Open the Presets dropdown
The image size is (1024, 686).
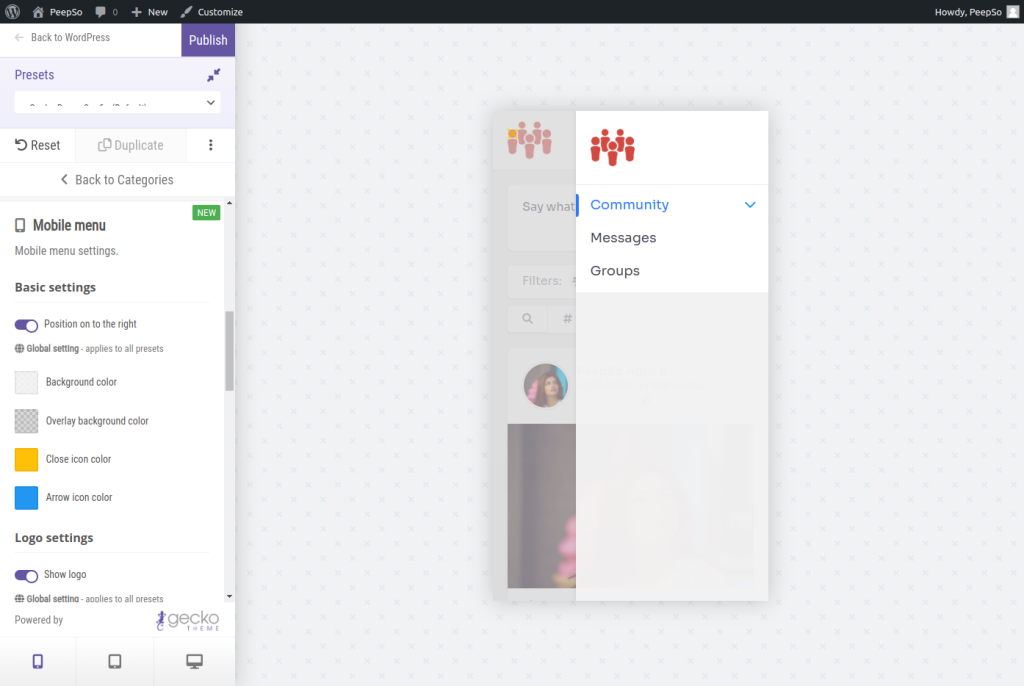(118, 101)
